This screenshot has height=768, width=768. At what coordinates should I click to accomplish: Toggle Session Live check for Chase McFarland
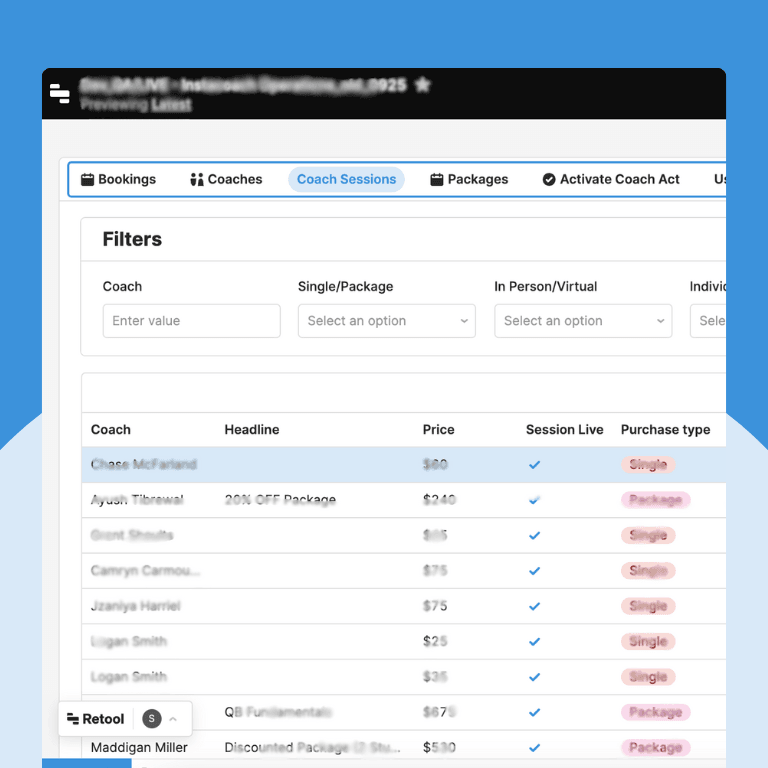[534, 464]
